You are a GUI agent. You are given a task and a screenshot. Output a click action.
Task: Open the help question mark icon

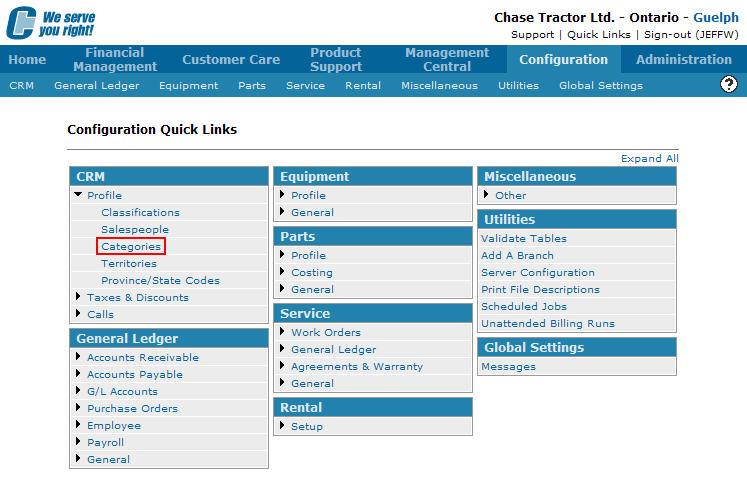[x=728, y=84]
